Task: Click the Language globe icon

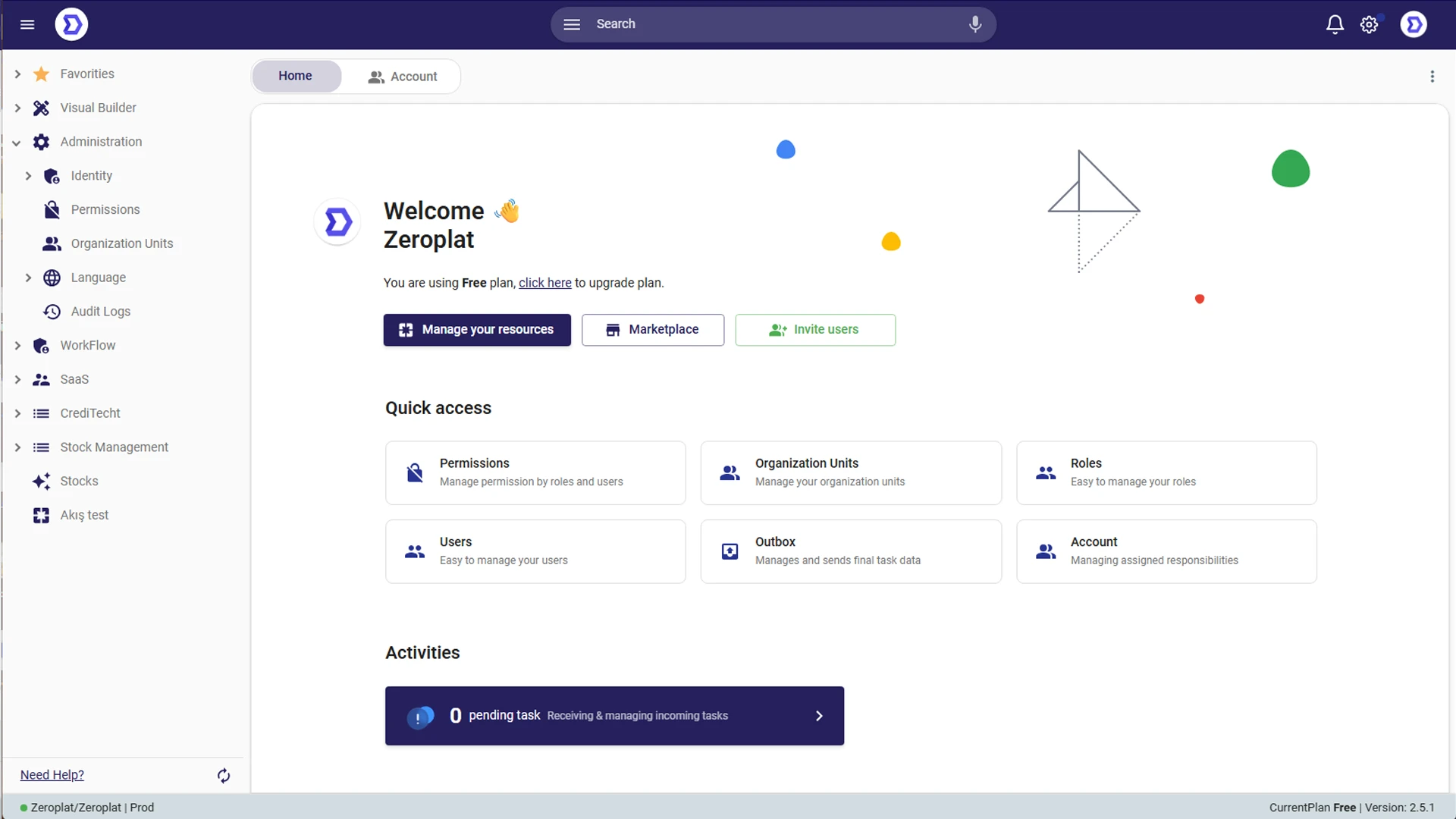Action: [52, 278]
